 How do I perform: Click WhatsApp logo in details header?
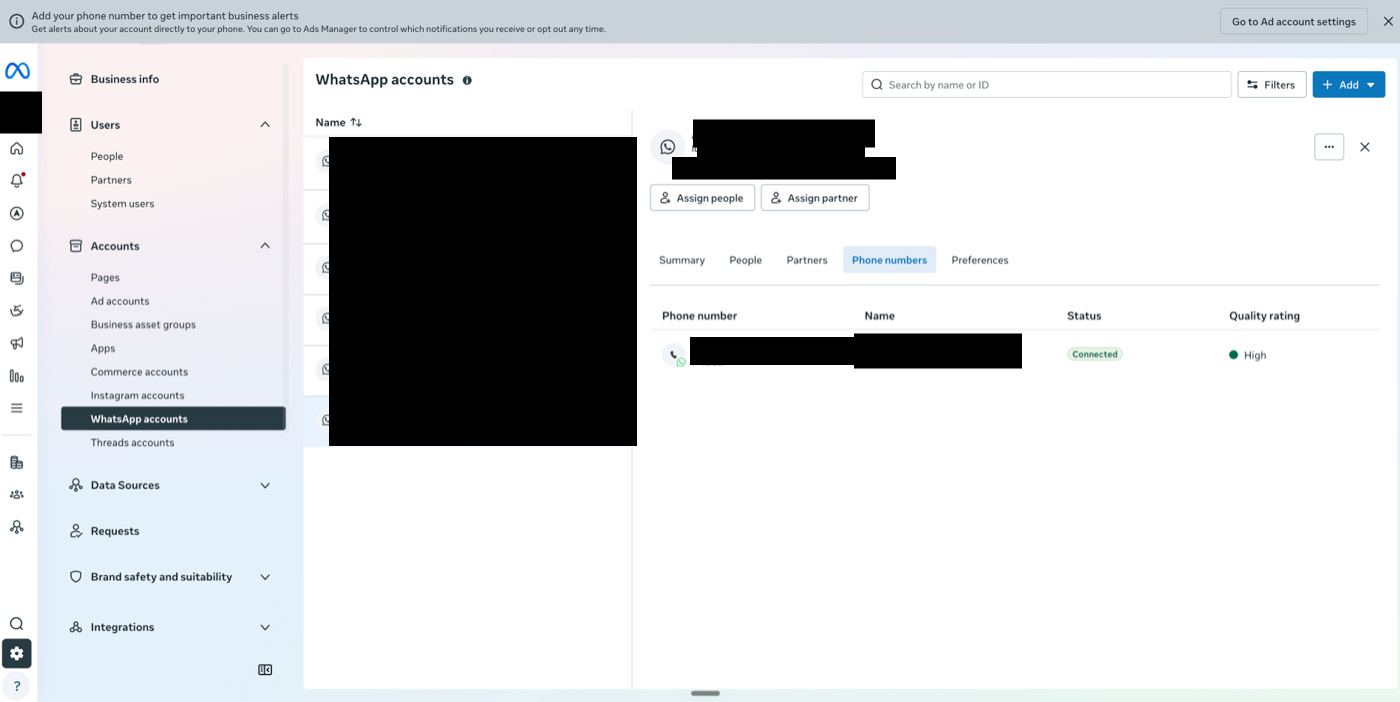(x=667, y=147)
